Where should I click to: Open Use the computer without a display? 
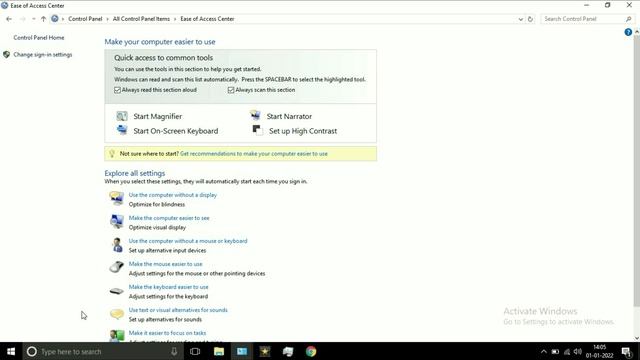pyautogui.click(x=173, y=195)
